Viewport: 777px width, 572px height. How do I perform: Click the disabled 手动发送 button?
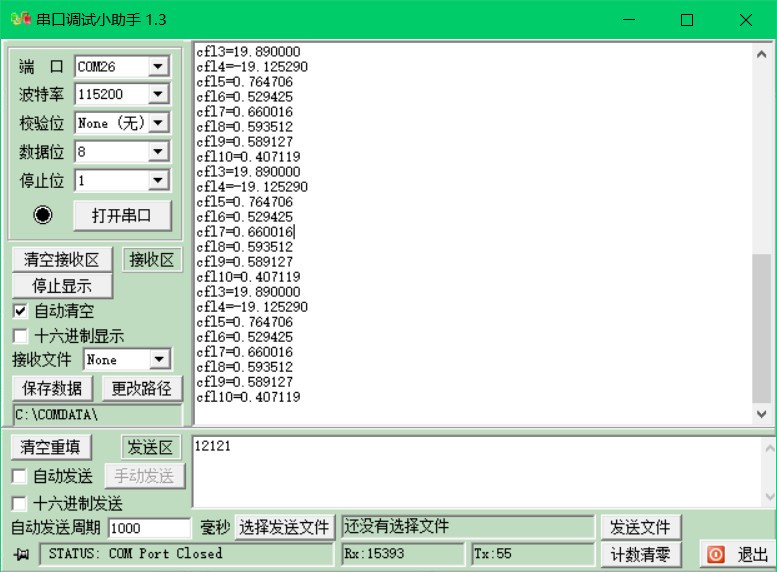145,476
